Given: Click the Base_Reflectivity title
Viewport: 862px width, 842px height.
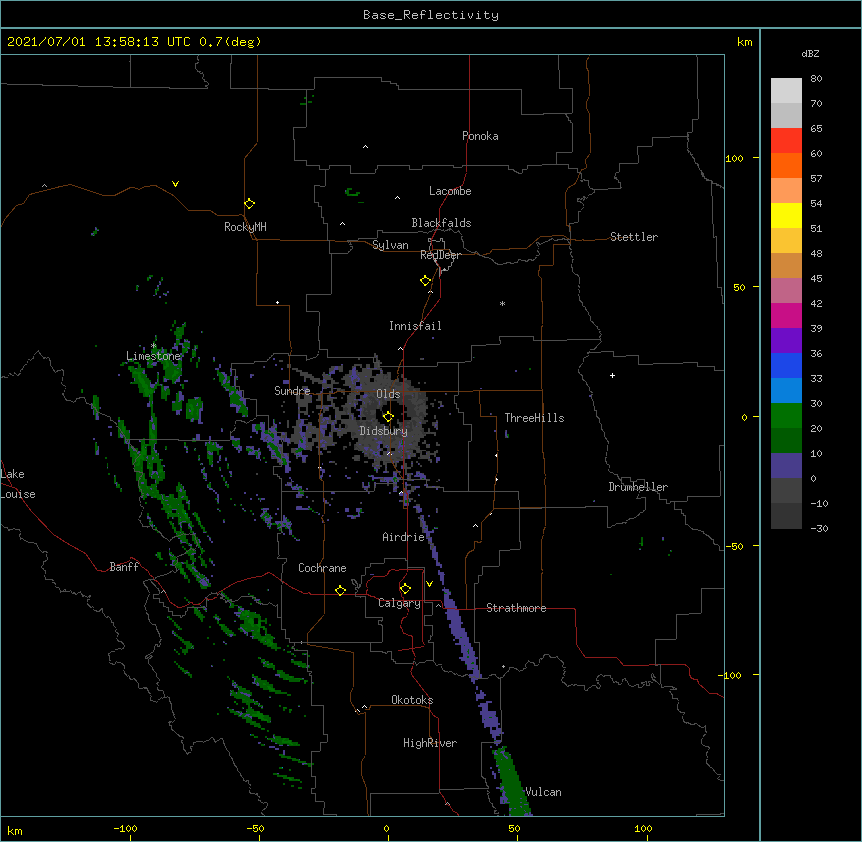Looking at the screenshot, I should point(431,15).
